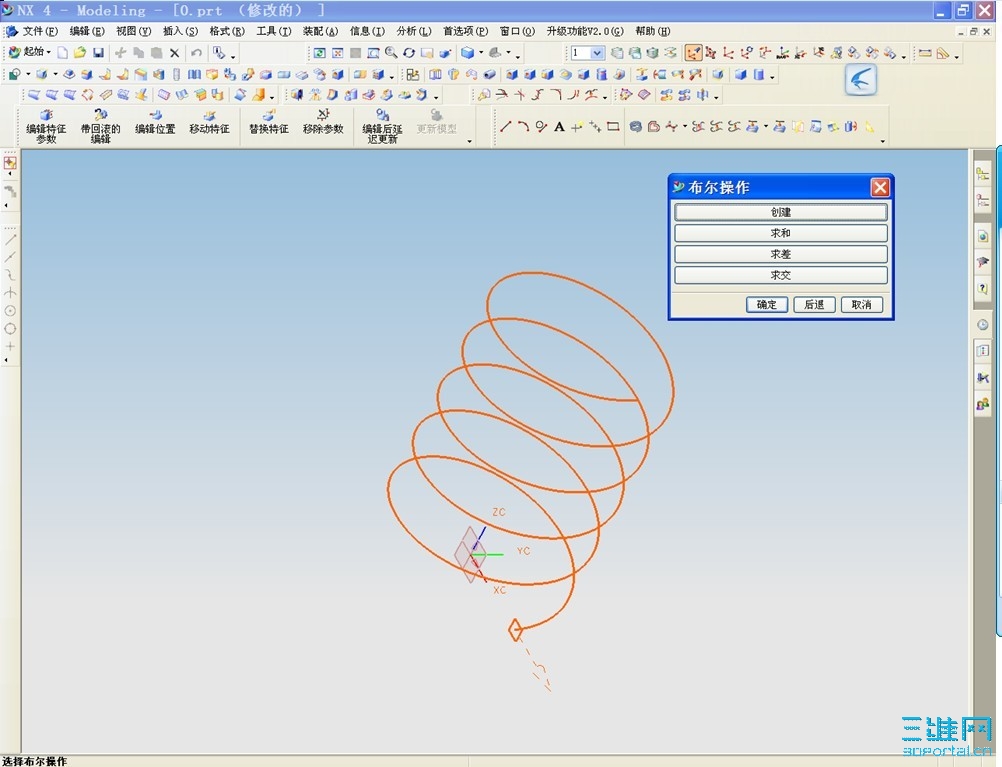Delete selection with the X icon
This screenshot has height=767, width=1002.
point(174,53)
